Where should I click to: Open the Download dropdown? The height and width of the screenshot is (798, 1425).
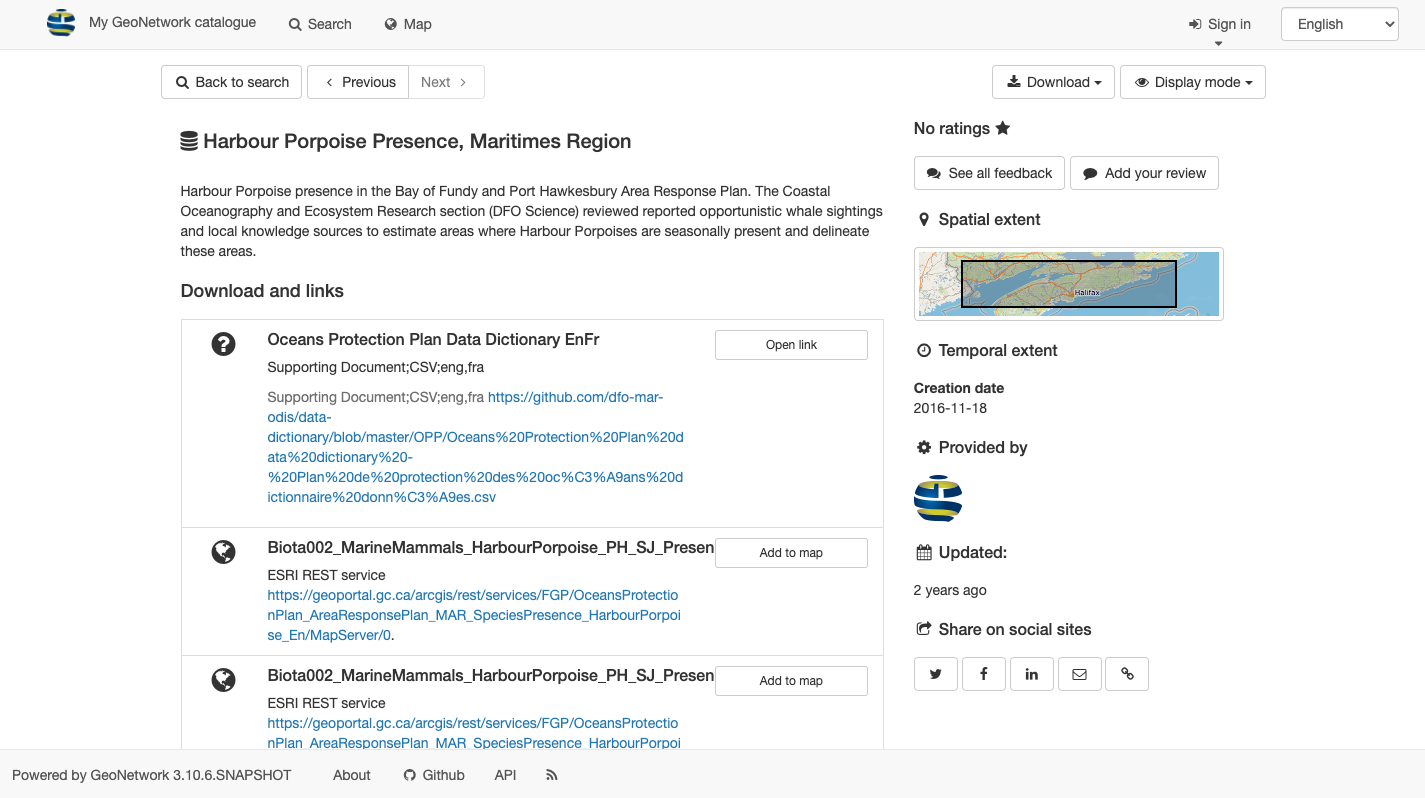coord(1054,82)
